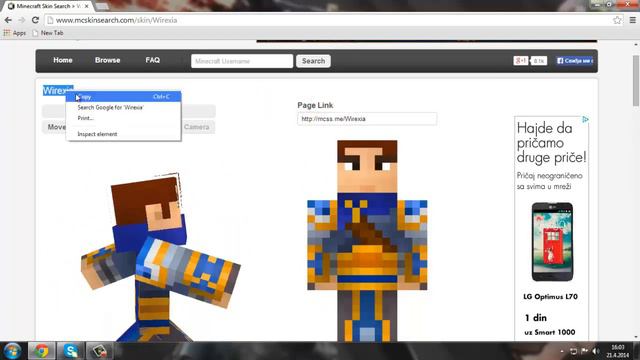Open the FAQ nav link
Viewport: 640px width, 360px height.
tap(153, 60)
